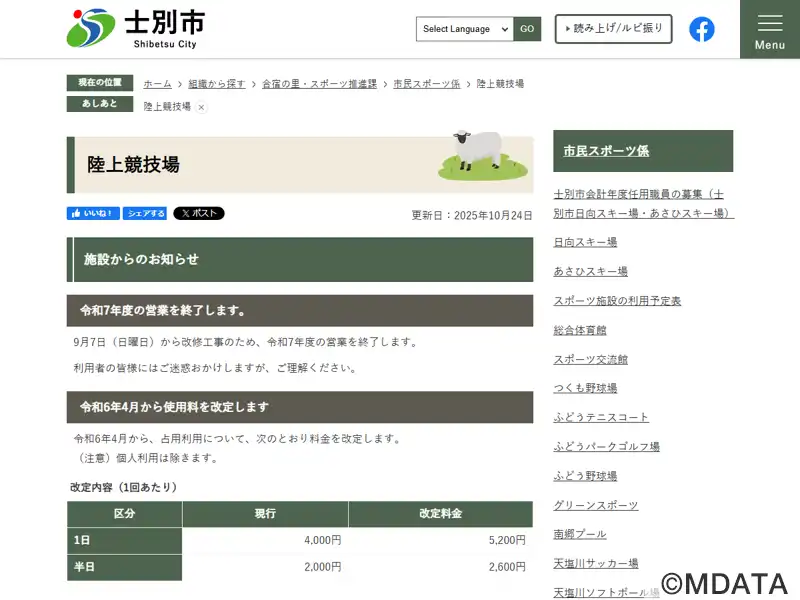View スポーツ施設の利用予定表 page
Viewport: 800px width, 600px height.
tap(617, 301)
